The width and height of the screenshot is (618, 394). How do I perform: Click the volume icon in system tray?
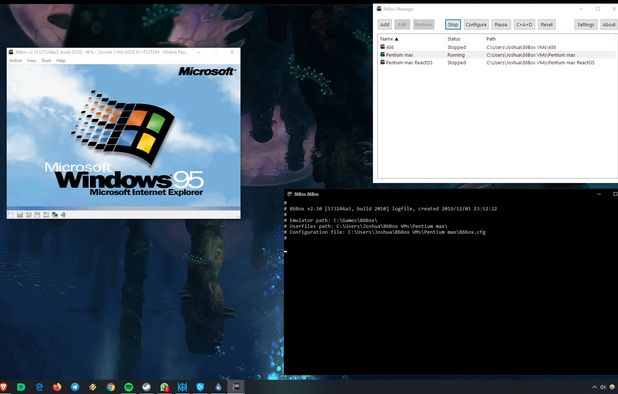[603, 387]
